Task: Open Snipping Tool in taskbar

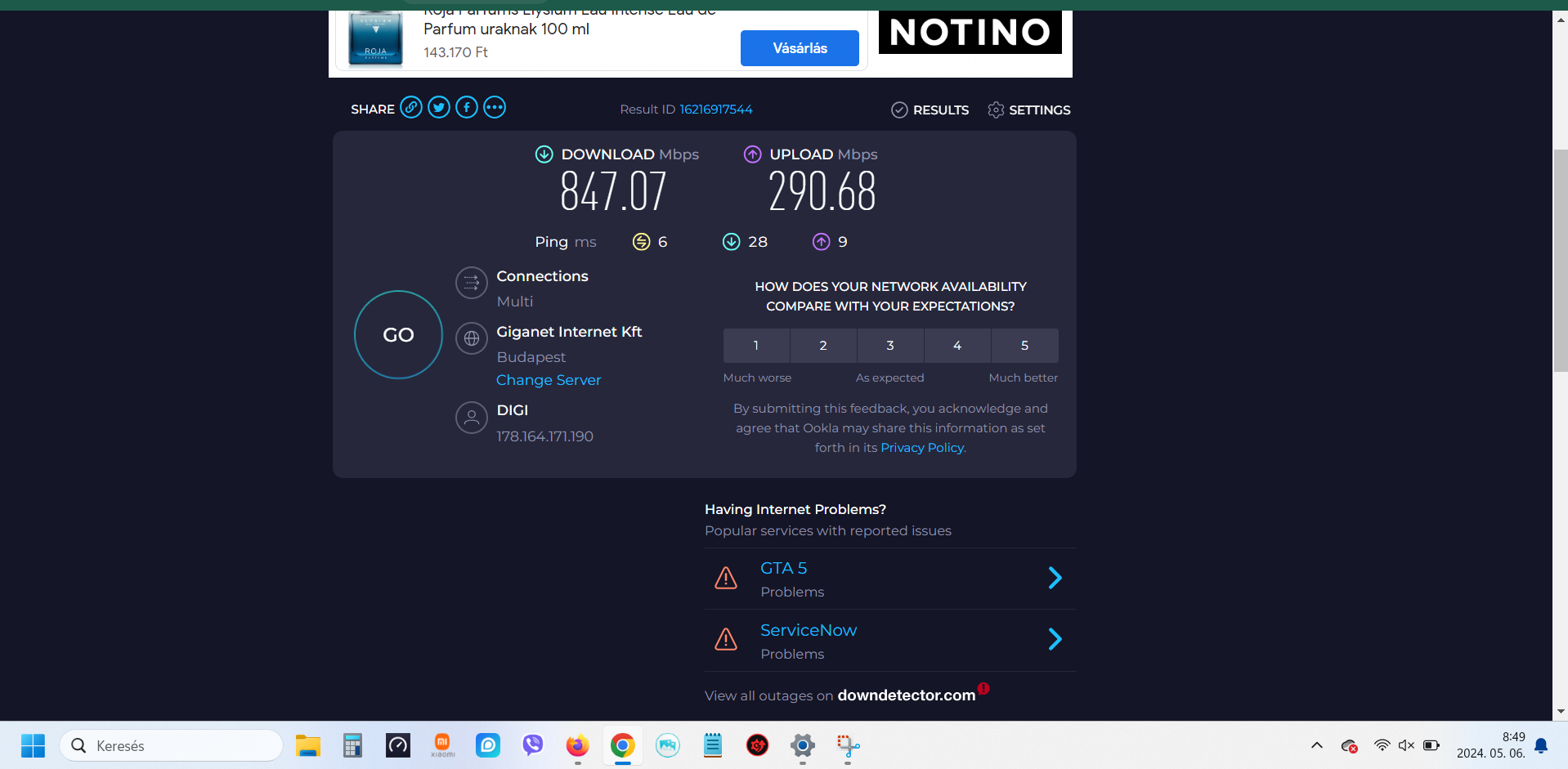Action: point(848,745)
